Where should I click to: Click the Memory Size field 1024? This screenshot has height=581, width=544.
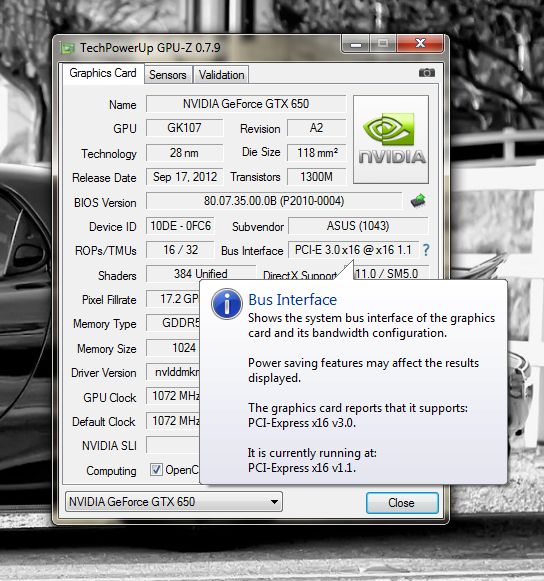click(173, 348)
